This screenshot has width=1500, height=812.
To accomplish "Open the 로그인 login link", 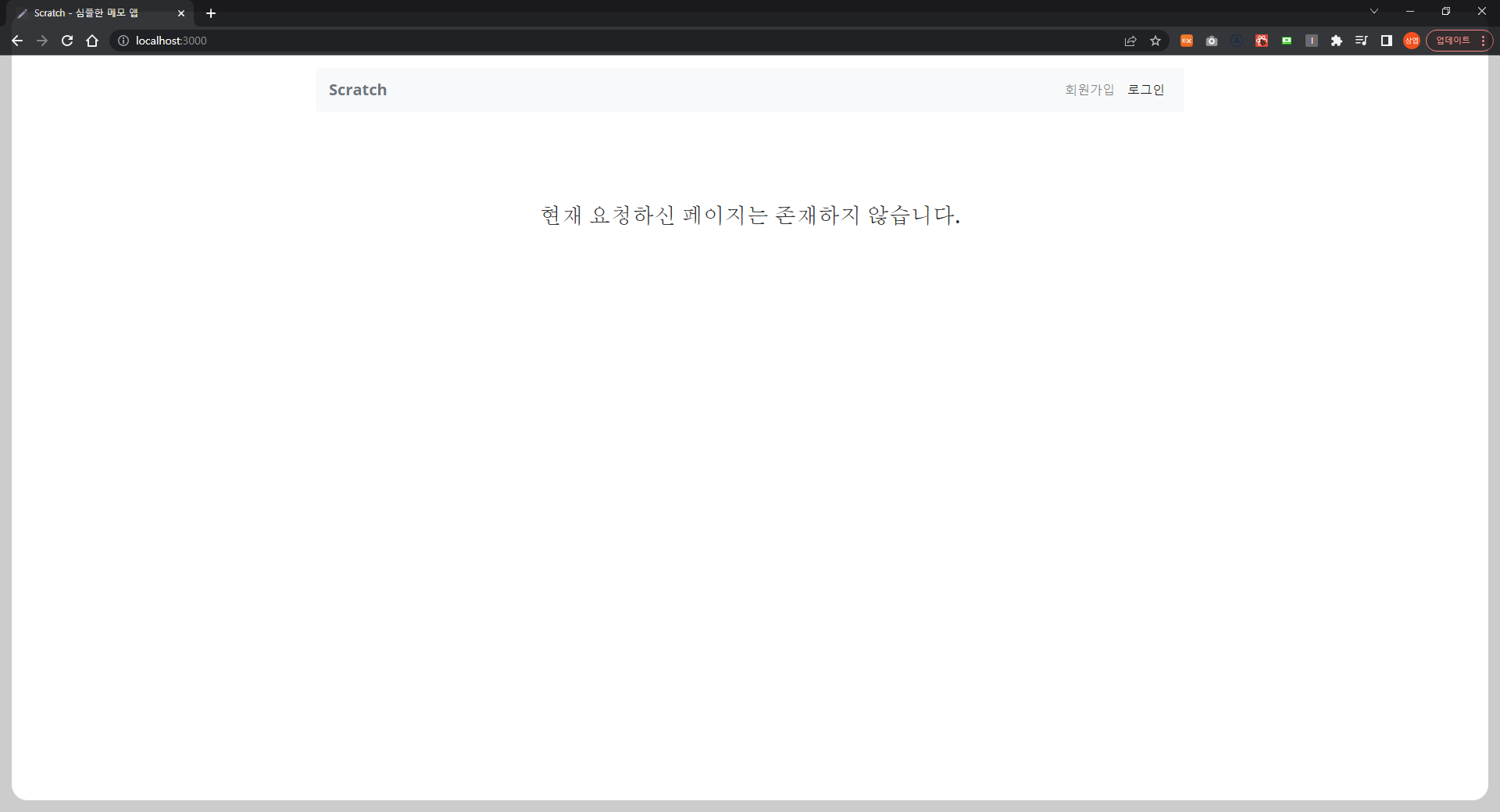I will (1145, 90).
